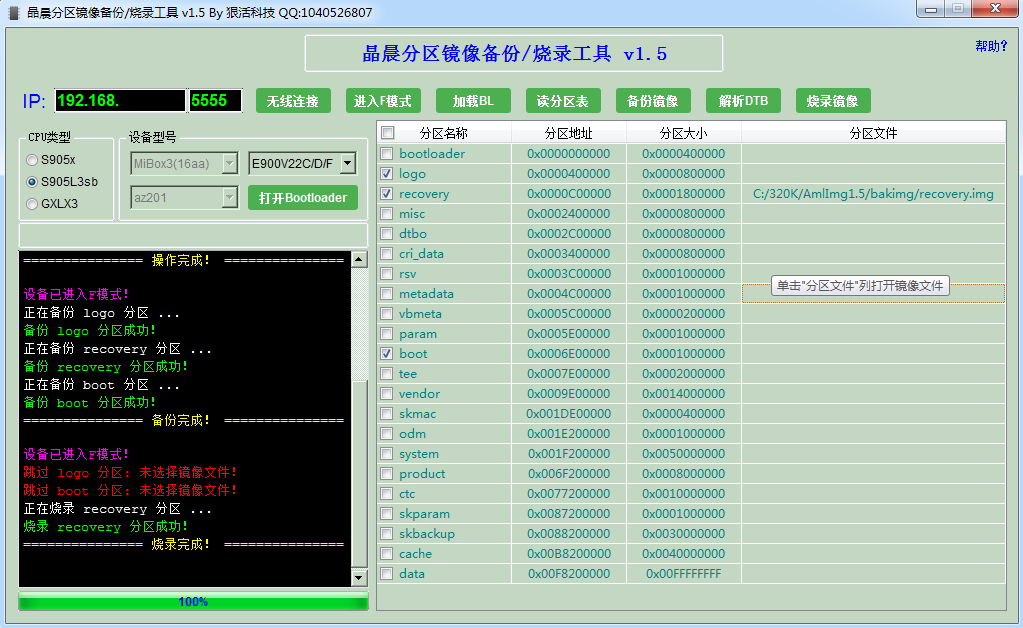
Task: Uncheck the recovery partition checkbox
Action: pos(387,194)
